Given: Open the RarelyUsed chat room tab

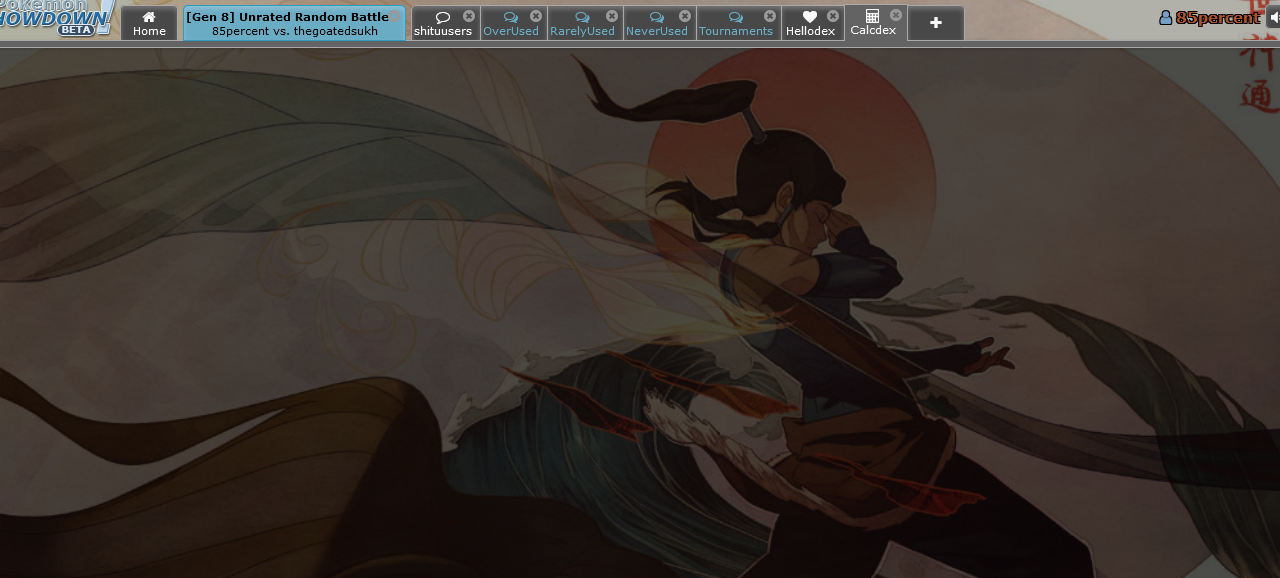Looking at the screenshot, I should (x=581, y=25).
